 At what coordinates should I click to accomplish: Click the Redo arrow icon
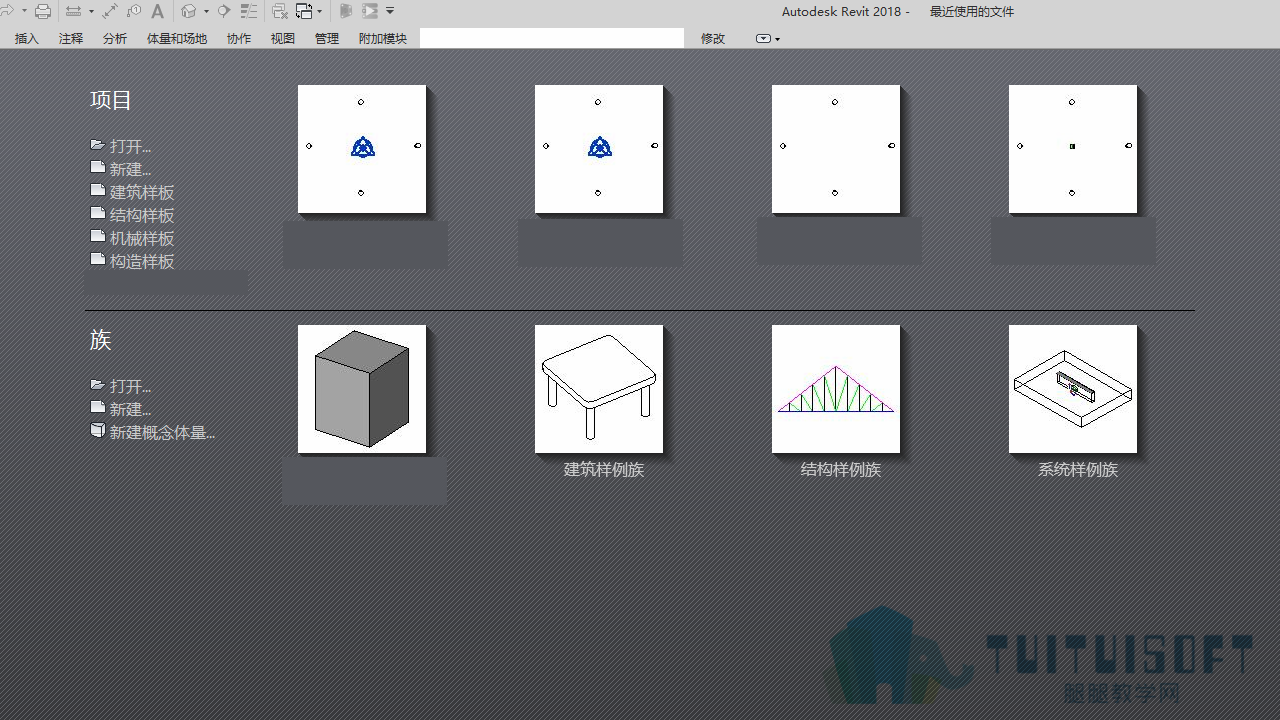[7, 11]
